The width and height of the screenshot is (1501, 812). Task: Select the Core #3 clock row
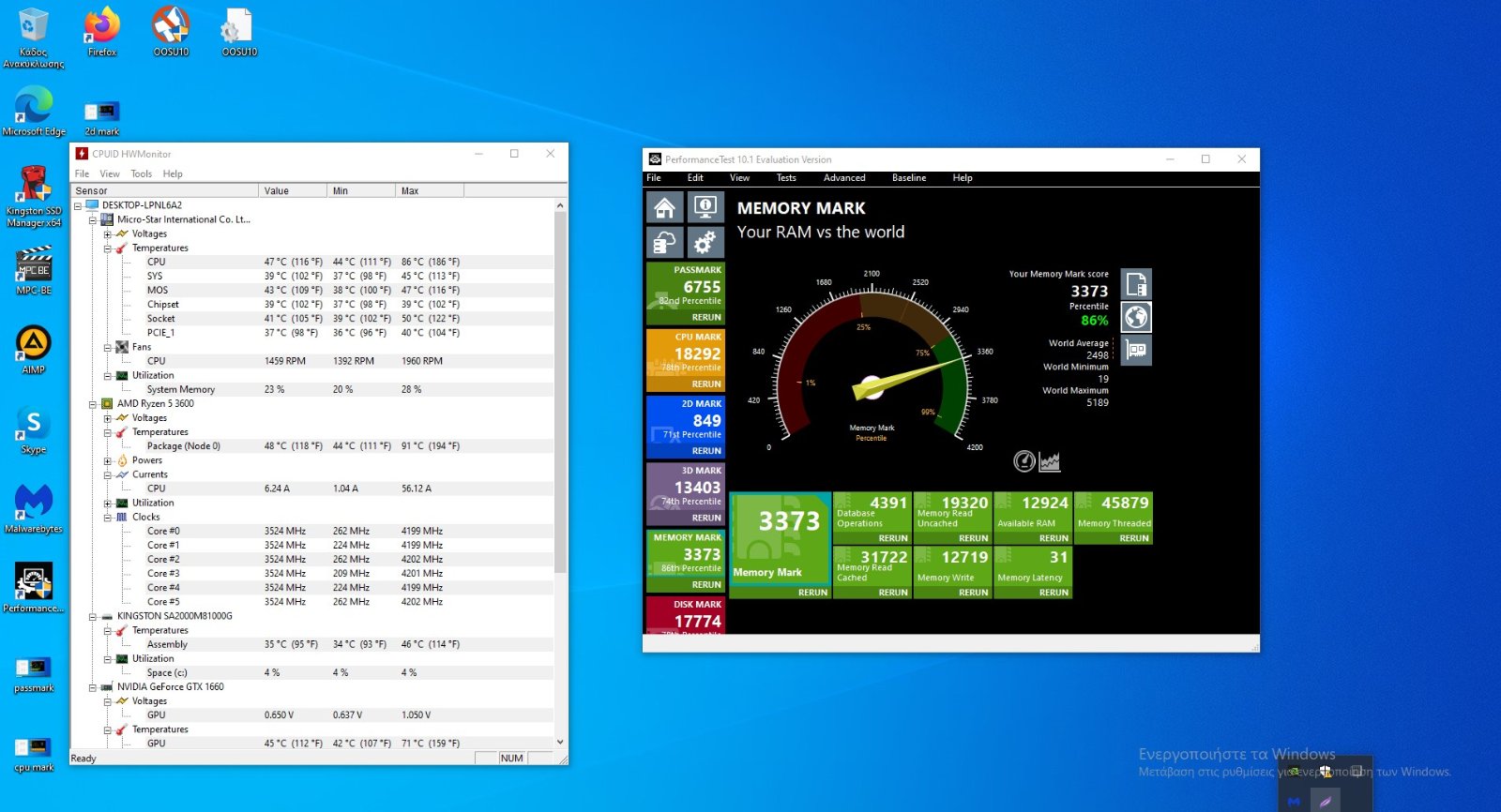click(x=312, y=574)
